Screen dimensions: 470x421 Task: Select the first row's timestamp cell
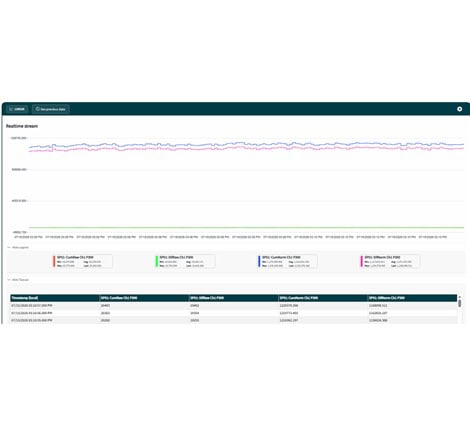(x=55, y=305)
